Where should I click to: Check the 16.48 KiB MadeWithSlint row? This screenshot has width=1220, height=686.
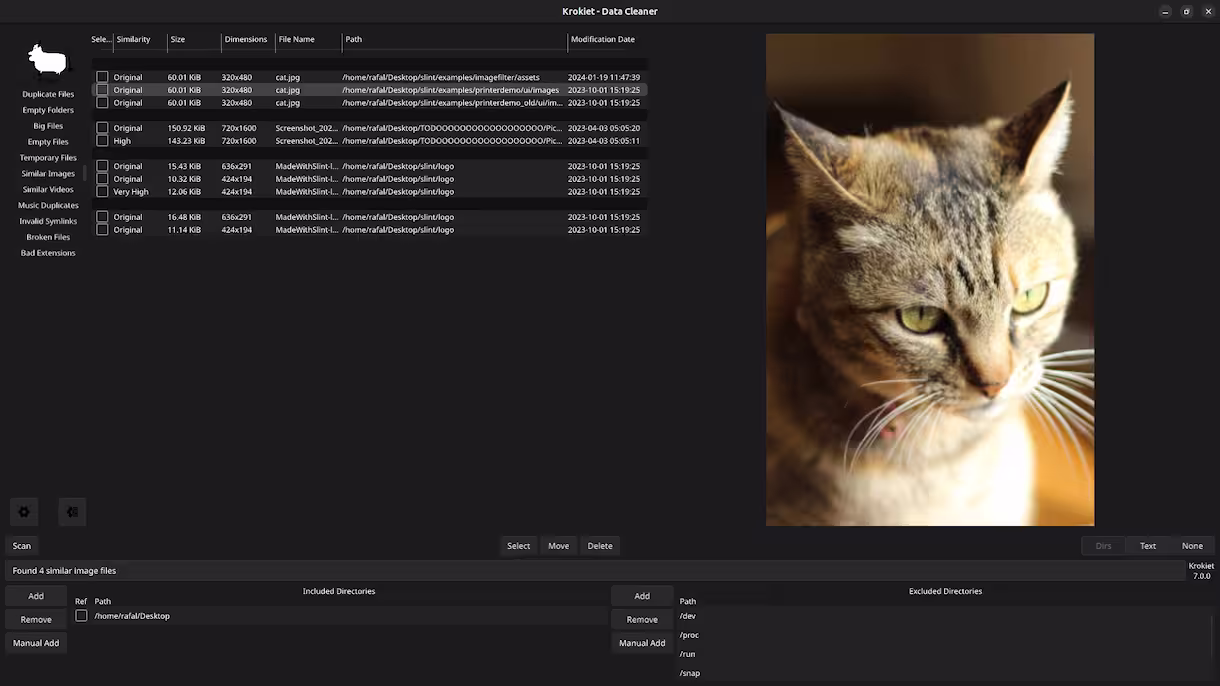(x=102, y=217)
